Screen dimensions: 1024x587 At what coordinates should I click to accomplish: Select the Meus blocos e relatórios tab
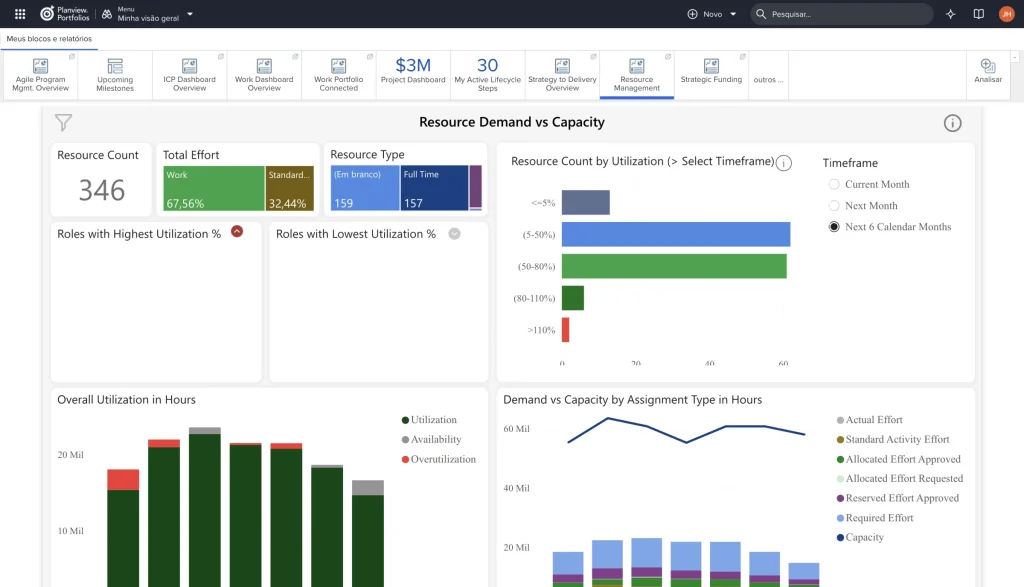tap(49, 39)
